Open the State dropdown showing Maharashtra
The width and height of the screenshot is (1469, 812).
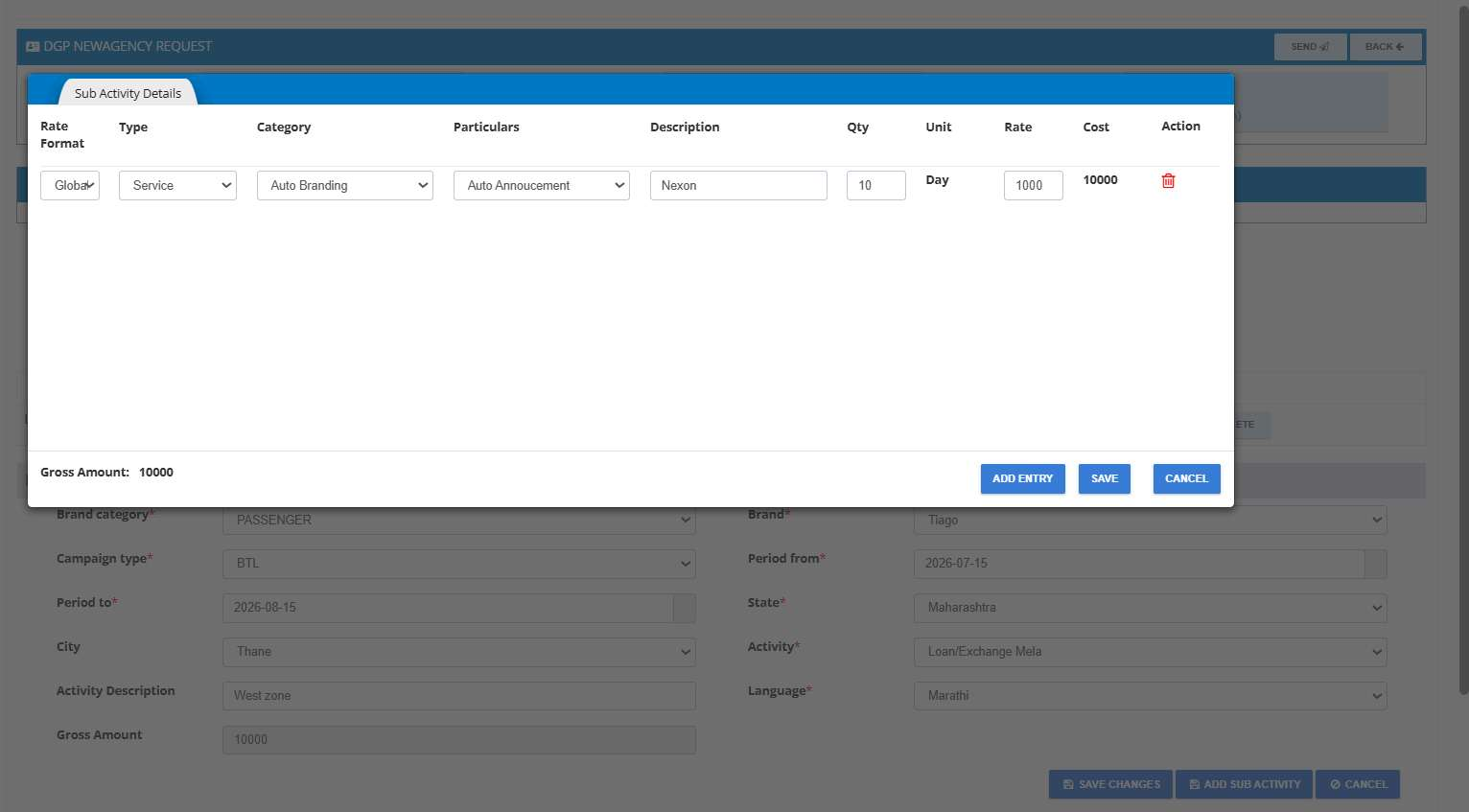tap(1151, 608)
